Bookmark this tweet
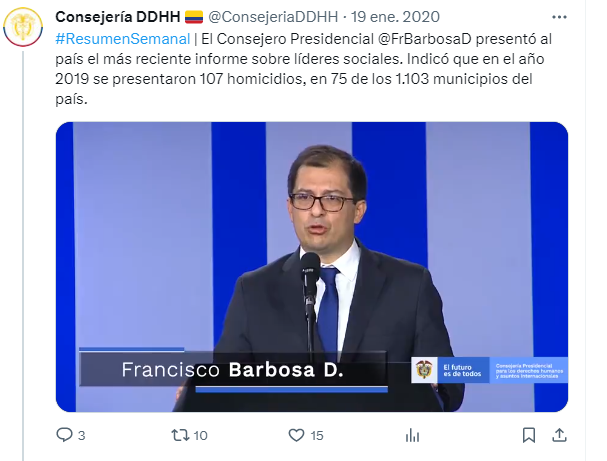607x461 pixels. [x=529, y=435]
